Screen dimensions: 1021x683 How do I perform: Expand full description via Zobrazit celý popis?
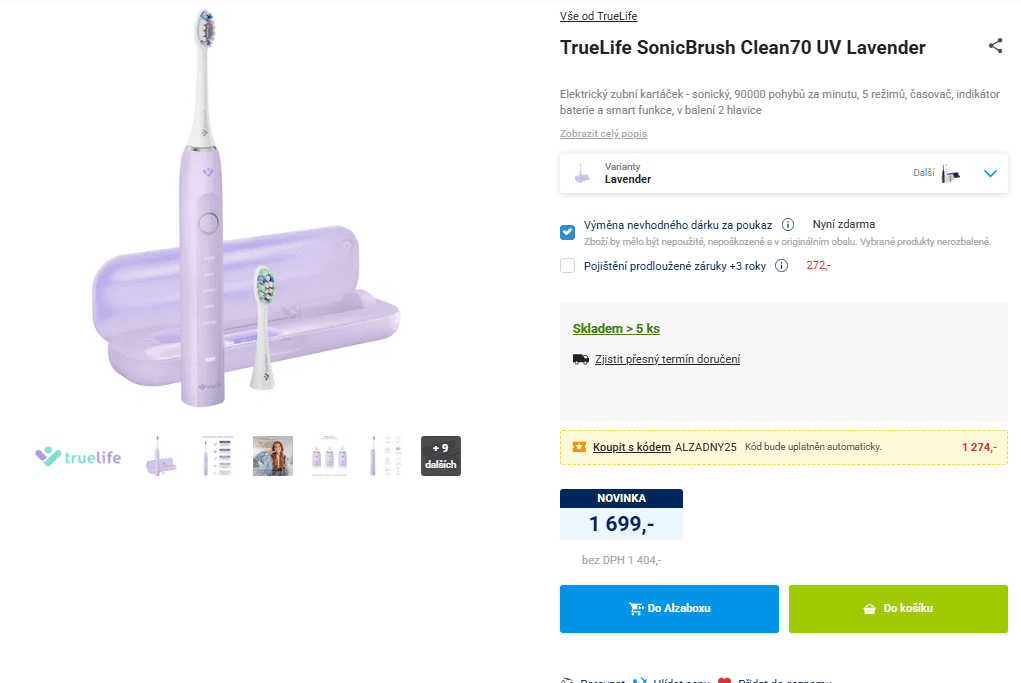602,133
